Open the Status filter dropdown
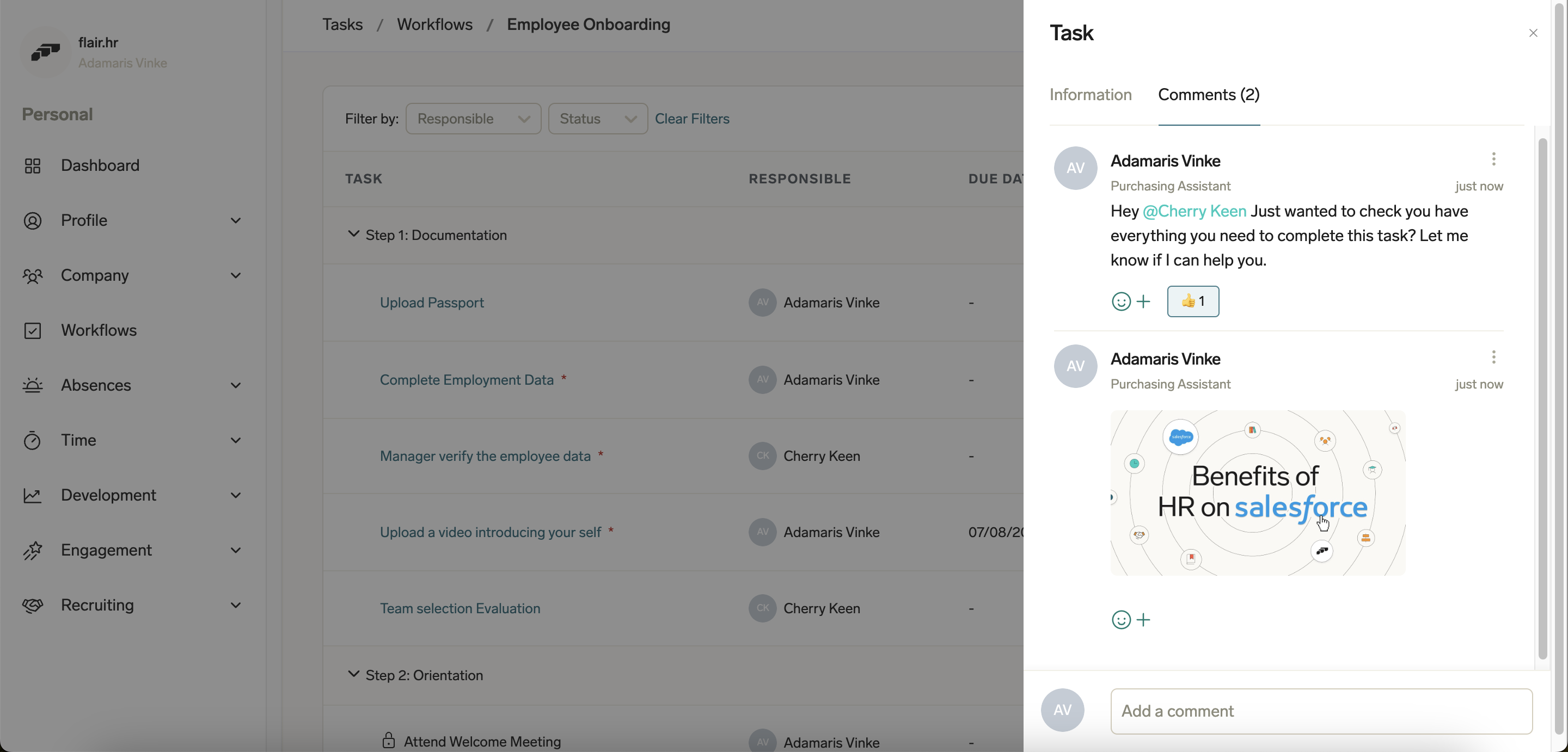 pos(597,119)
